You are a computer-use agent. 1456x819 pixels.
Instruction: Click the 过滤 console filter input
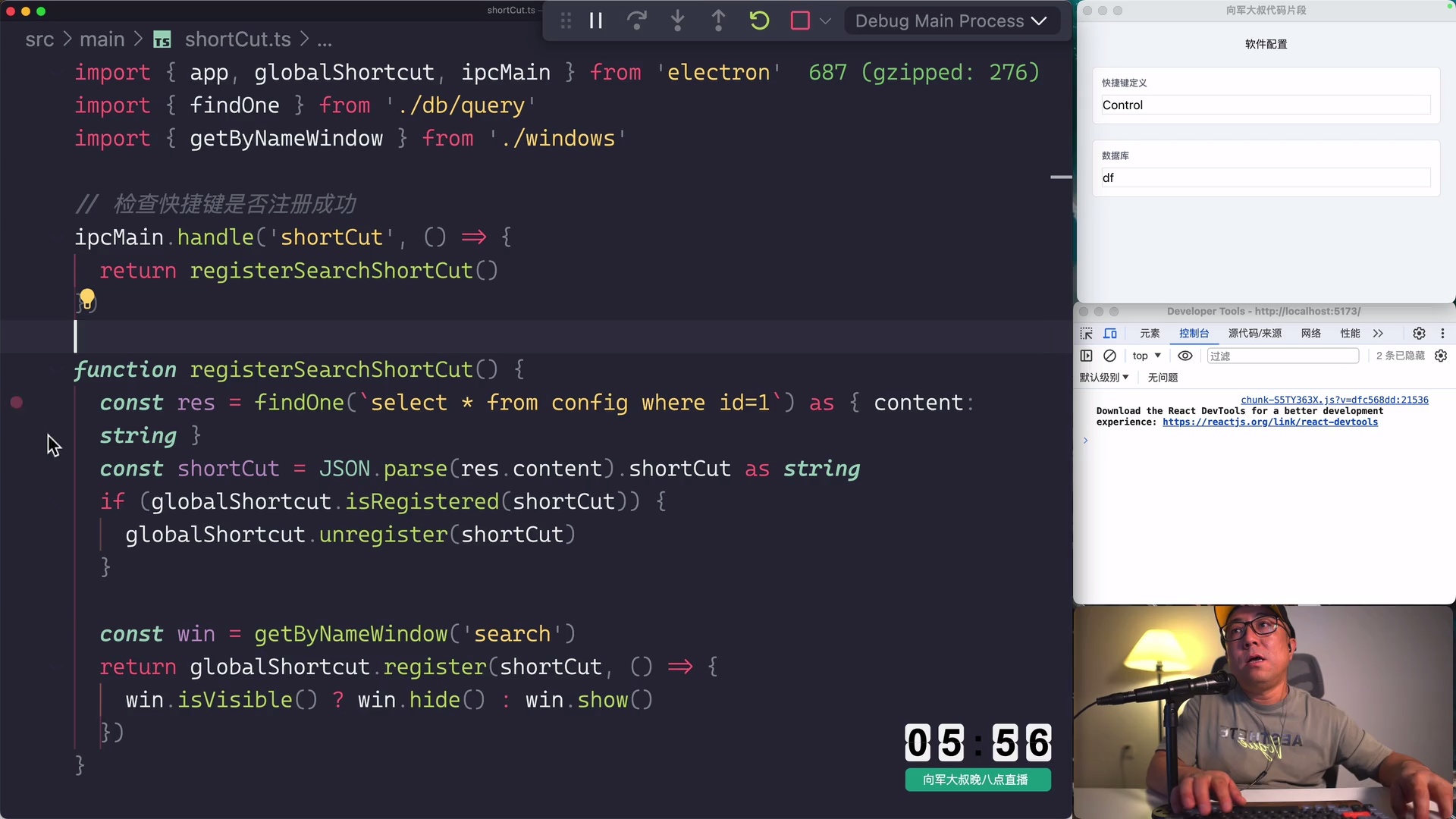1283,356
